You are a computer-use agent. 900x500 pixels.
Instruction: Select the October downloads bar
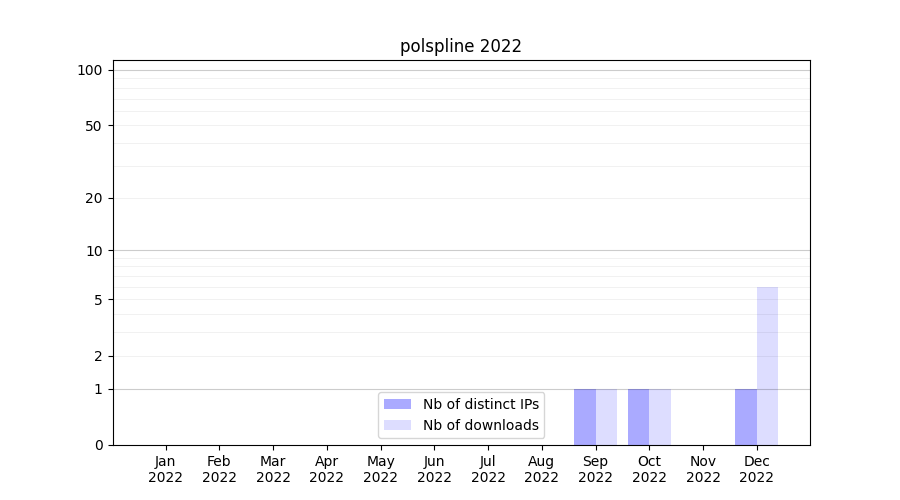(x=660, y=417)
